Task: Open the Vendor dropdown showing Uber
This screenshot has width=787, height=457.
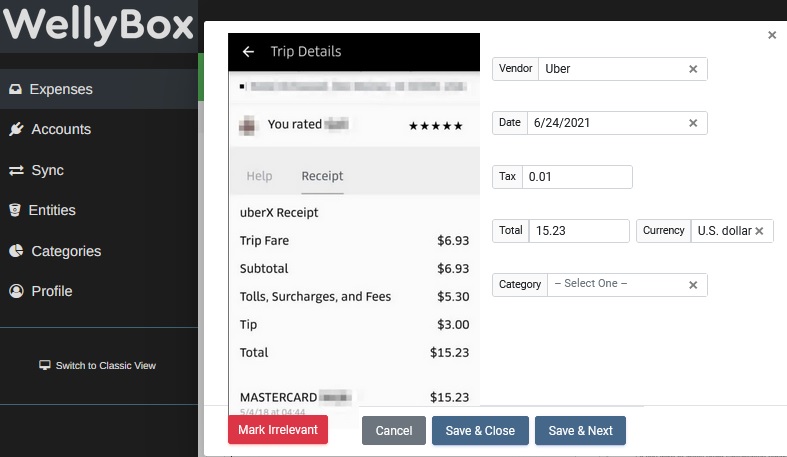Action: coord(622,69)
